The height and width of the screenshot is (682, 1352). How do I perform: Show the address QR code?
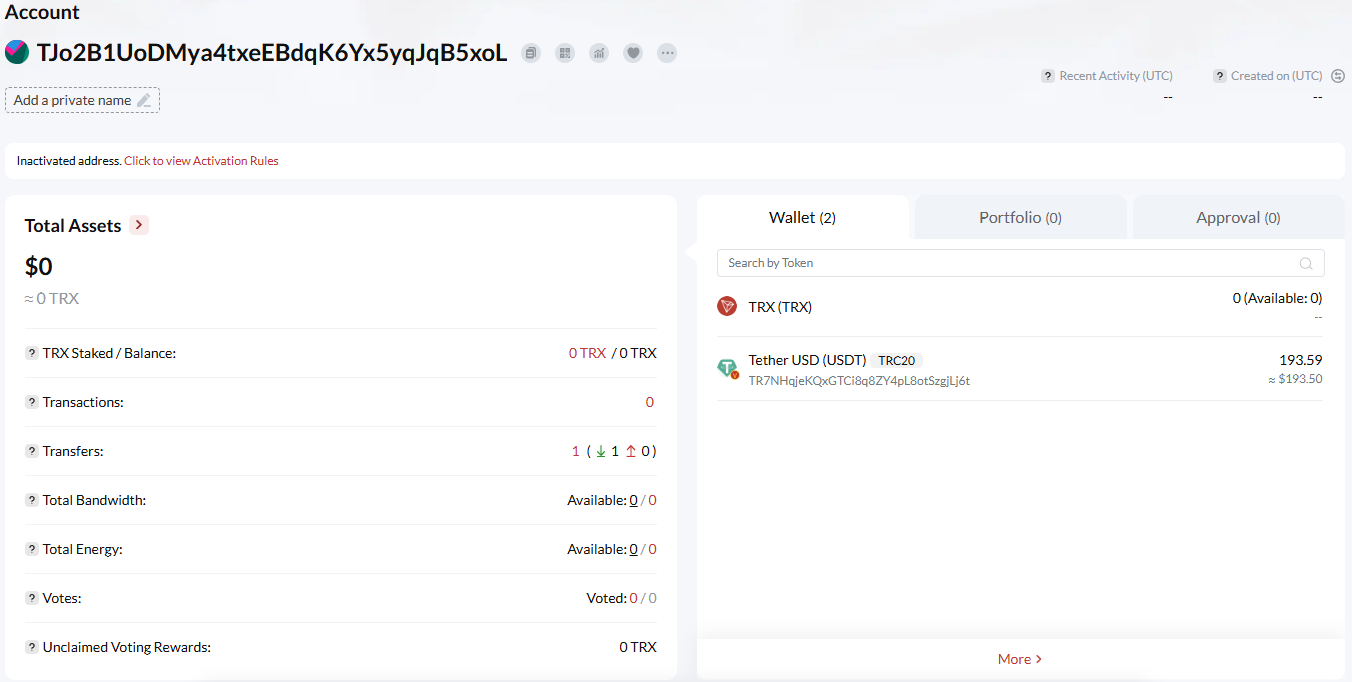[565, 53]
